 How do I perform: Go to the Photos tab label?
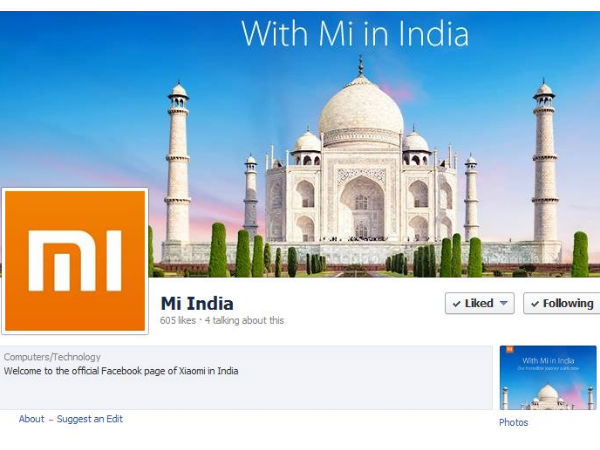point(514,422)
